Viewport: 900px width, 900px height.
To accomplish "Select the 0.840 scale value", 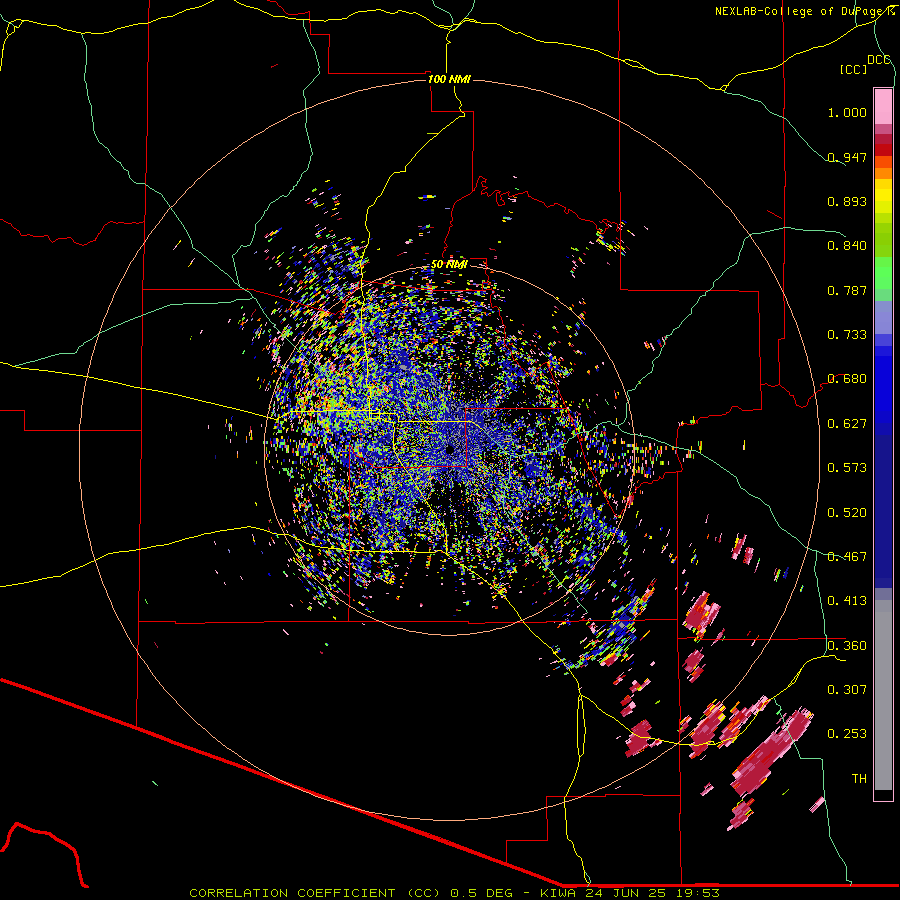I will pyautogui.click(x=847, y=245).
